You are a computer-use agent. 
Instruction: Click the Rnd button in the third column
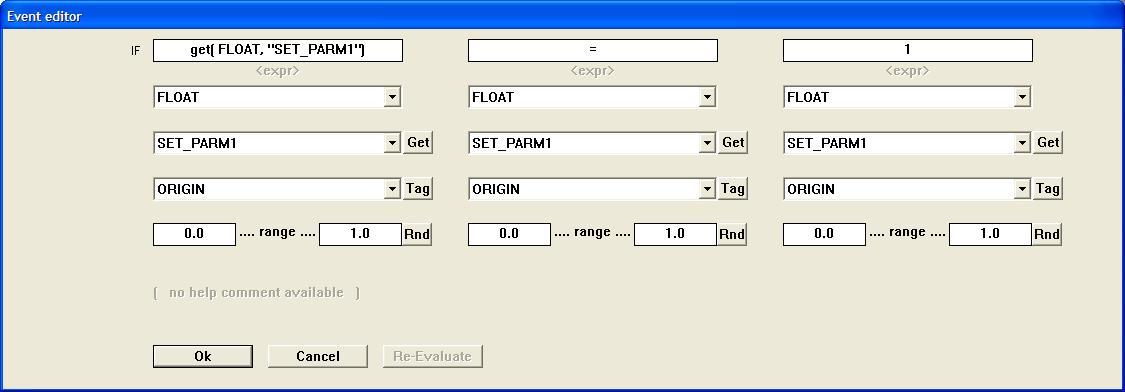[x=1047, y=234]
